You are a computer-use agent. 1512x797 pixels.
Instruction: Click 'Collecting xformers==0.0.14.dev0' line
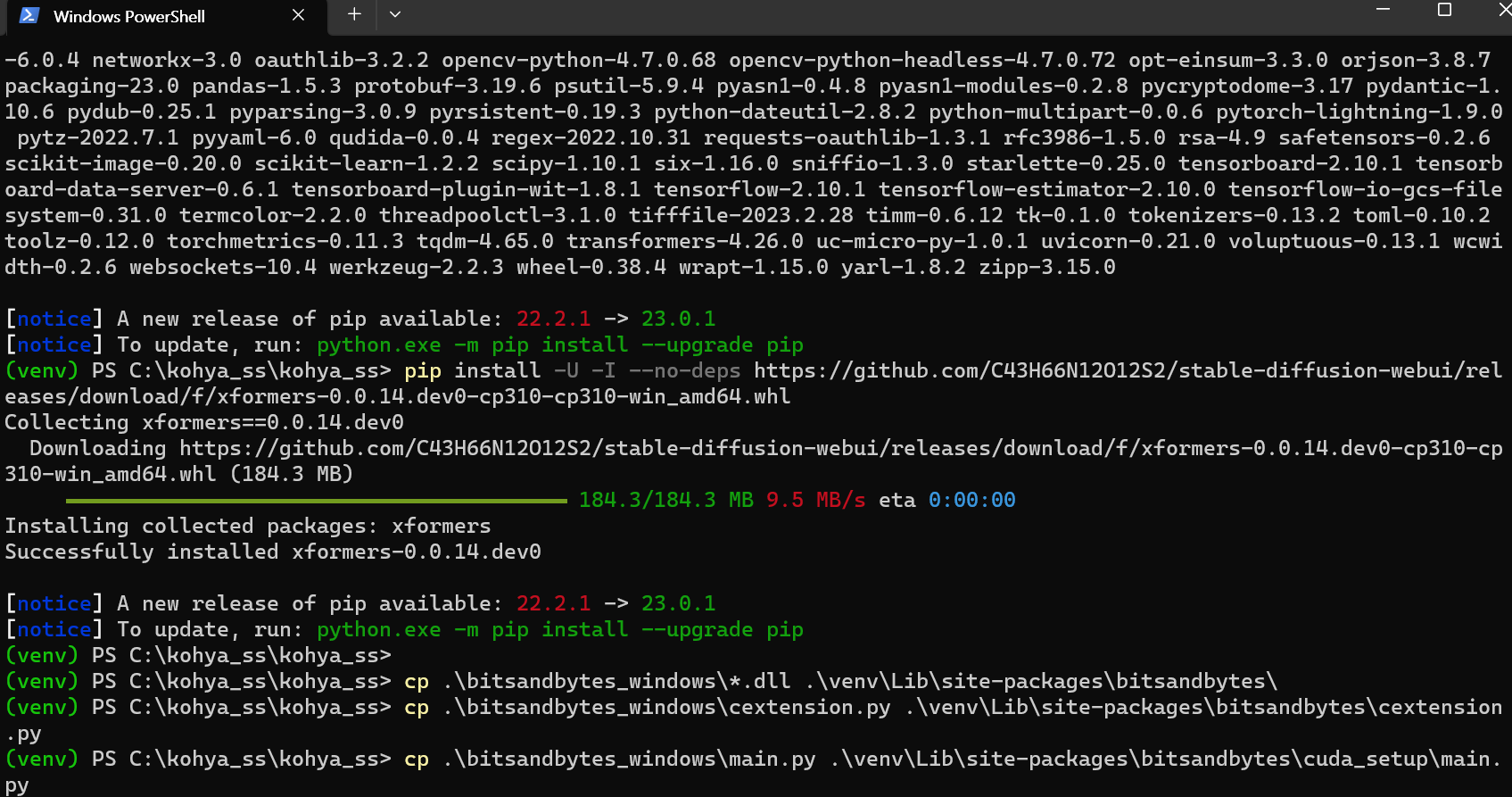204,422
